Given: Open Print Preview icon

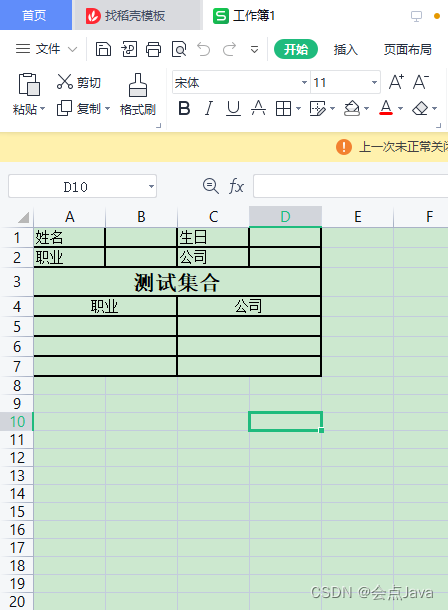Looking at the screenshot, I should (x=179, y=49).
